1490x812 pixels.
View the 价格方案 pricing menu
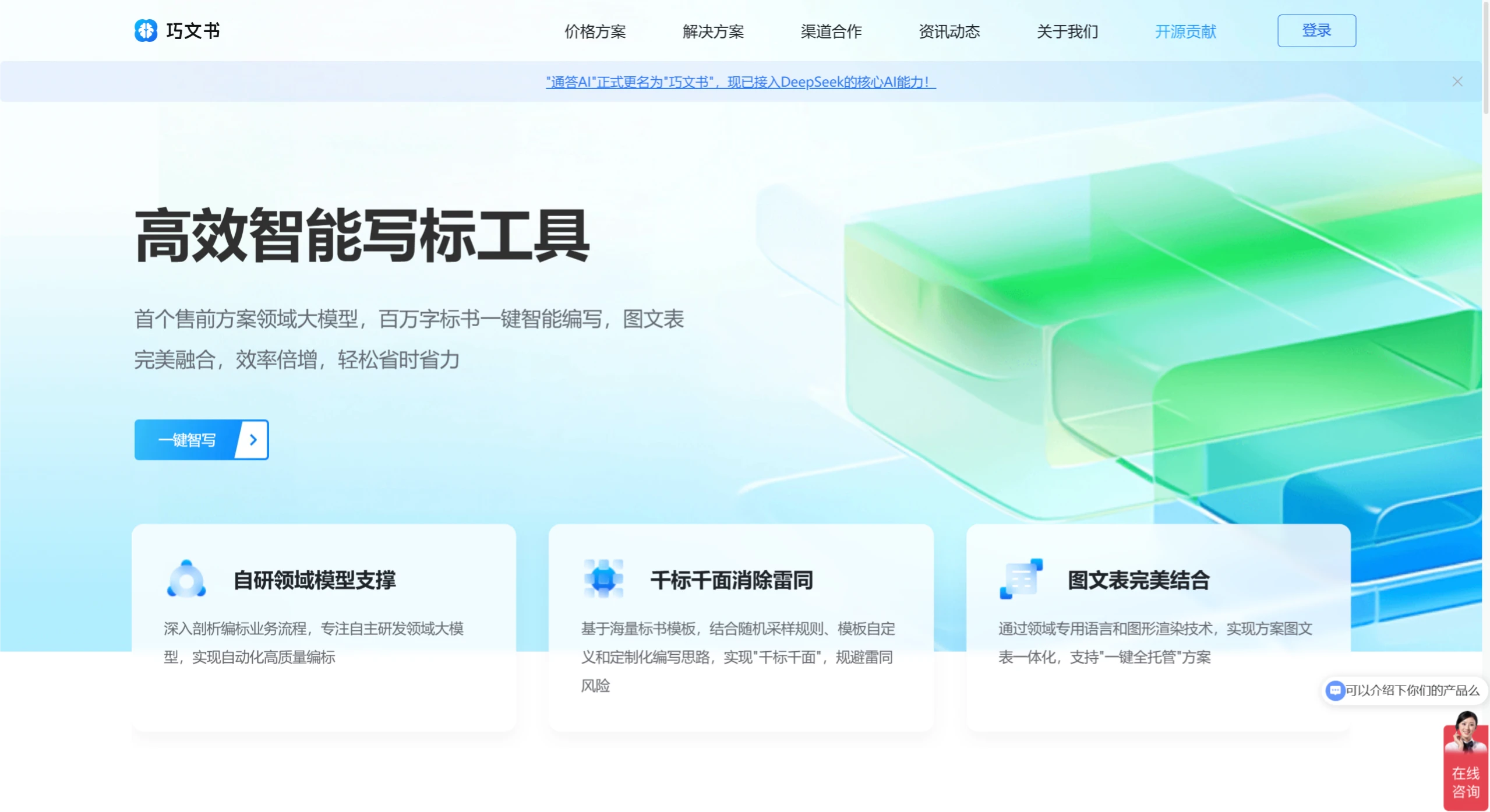pyautogui.click(x=595, y=32)
